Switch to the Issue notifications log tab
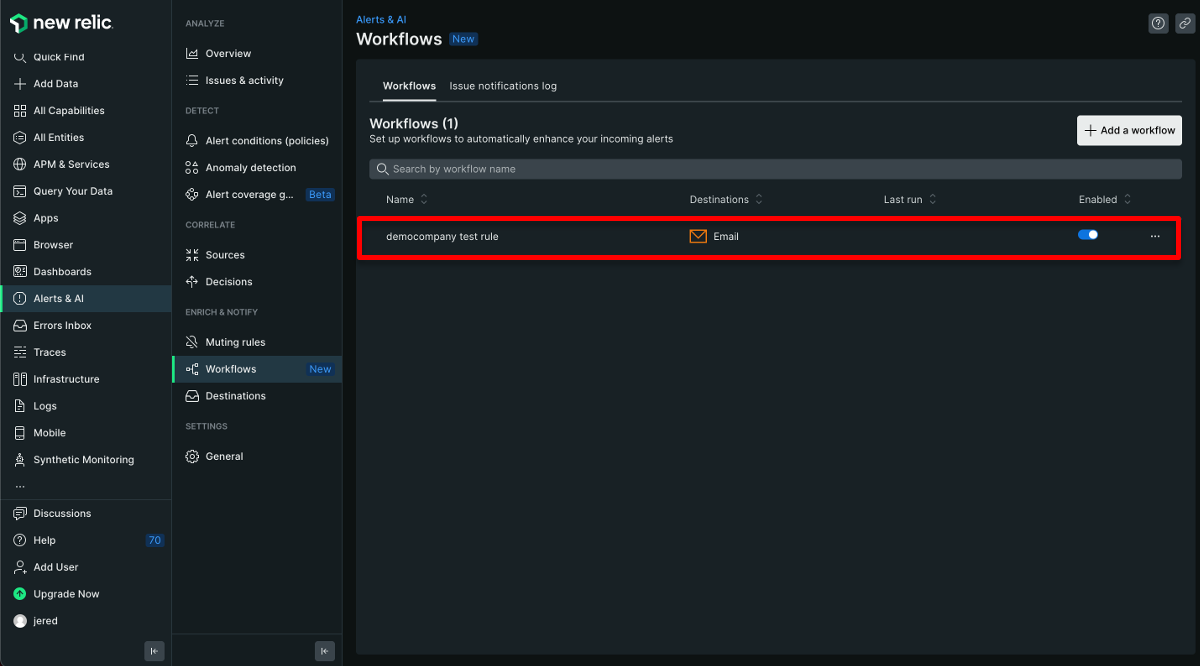 503,86
